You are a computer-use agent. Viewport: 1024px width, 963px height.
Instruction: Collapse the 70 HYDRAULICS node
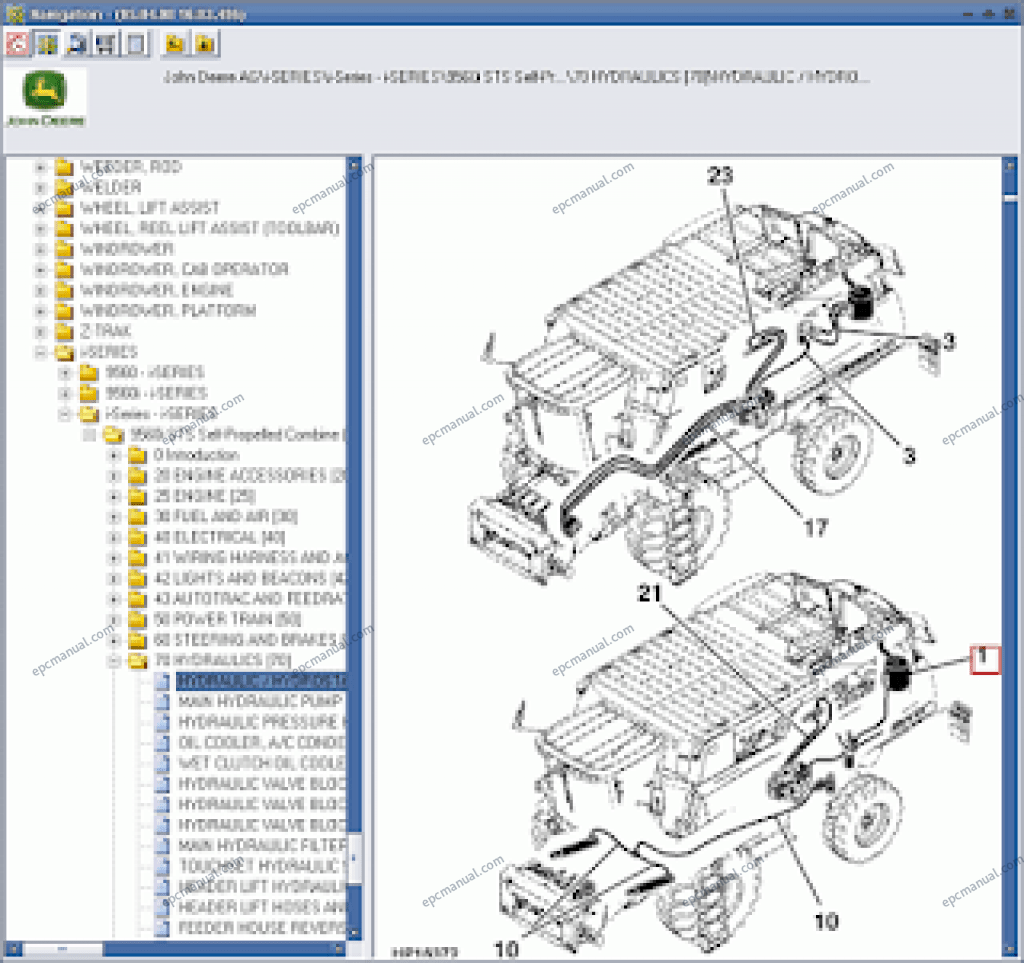(114, 660)
